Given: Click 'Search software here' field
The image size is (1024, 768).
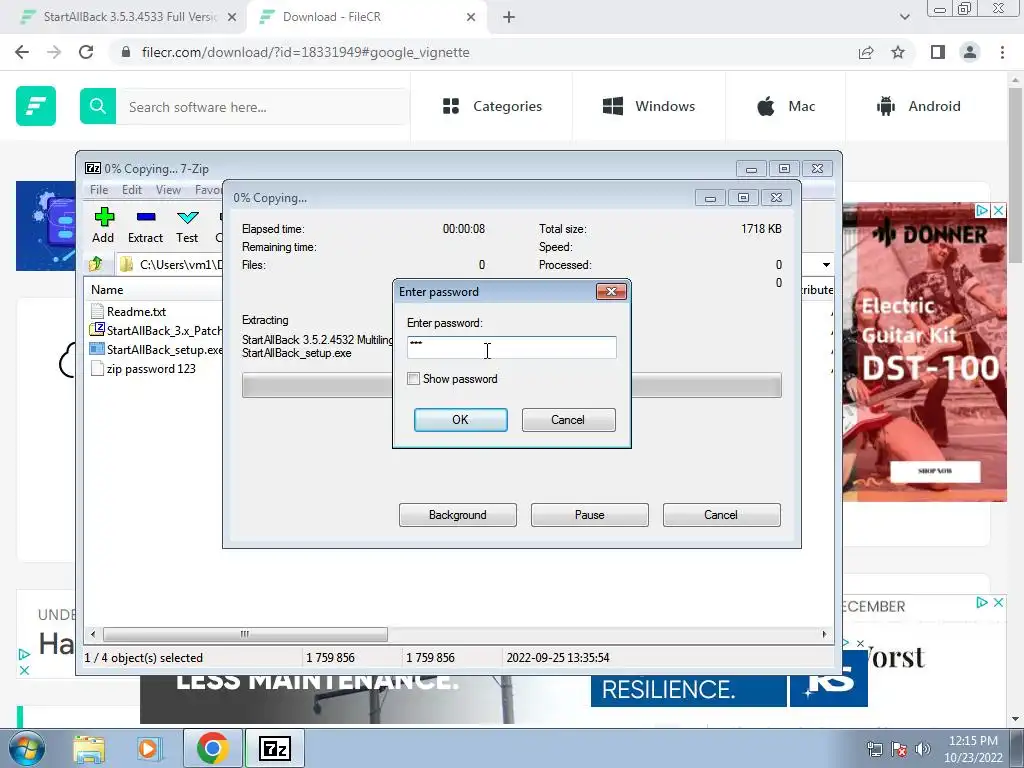Looking at the screenshot, I should pyautogui.click(x=261, y=106).
